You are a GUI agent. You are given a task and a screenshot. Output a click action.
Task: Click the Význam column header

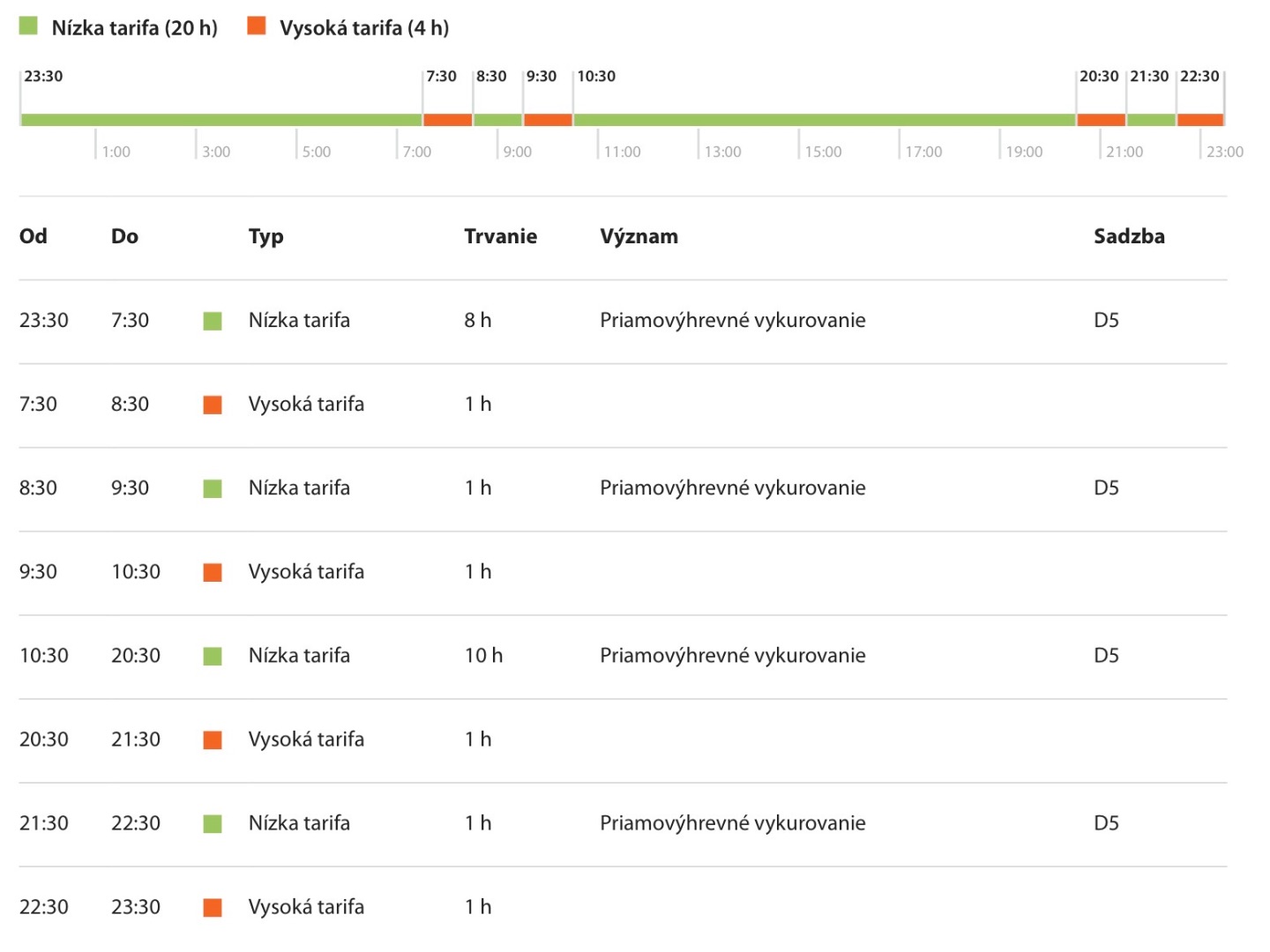pyautogui.click(x=639, y=236)
